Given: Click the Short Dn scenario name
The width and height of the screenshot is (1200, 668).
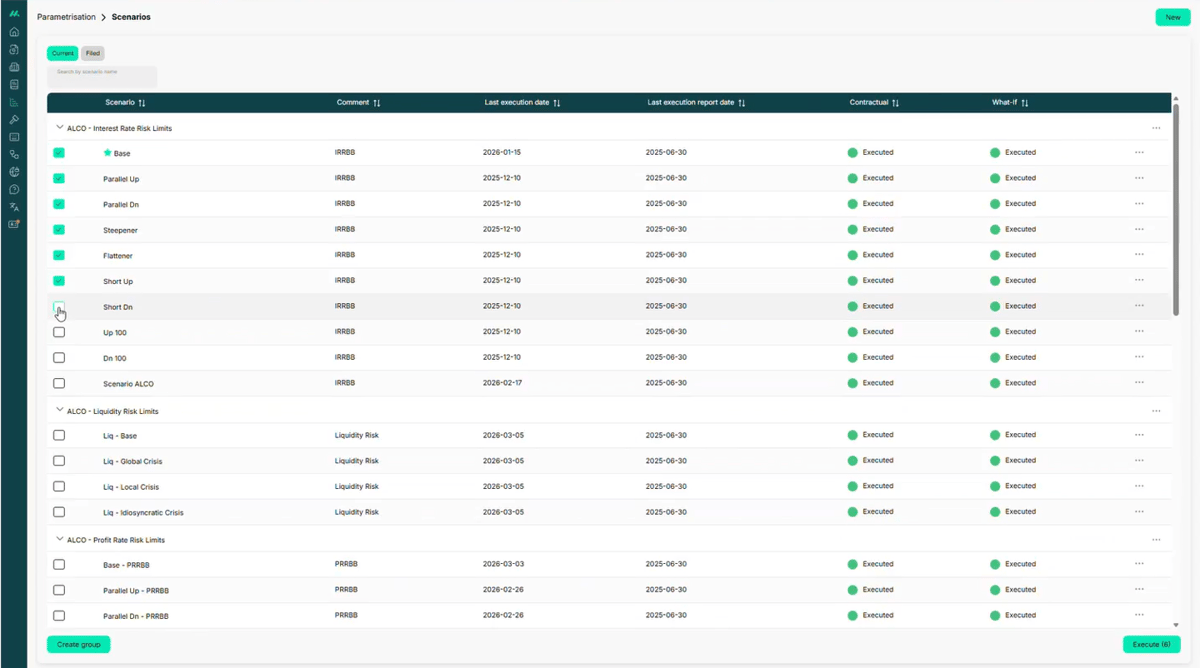Looking at the screenshot, I should (118, 307).
